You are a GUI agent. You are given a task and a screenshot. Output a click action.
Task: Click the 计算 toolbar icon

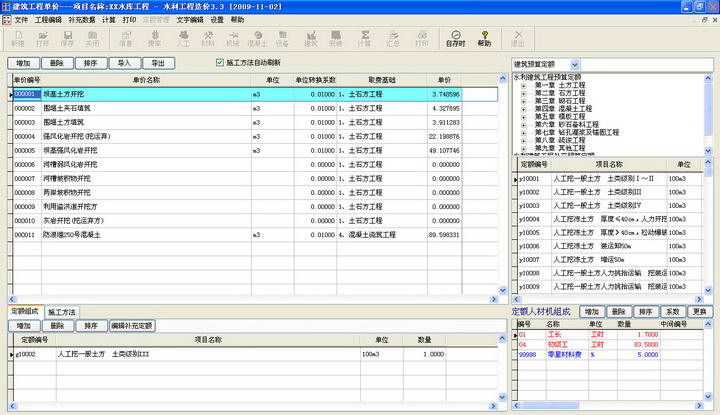pyautogui.click(x=364, y=40)
